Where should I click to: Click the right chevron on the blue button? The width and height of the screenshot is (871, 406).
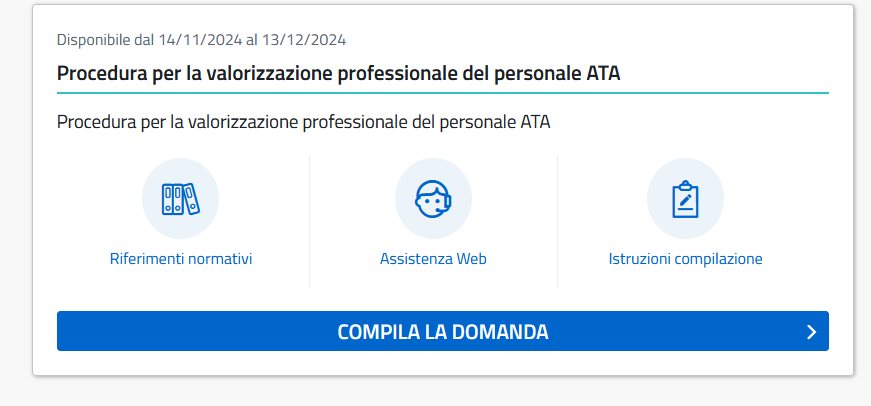pyautogui.click(x=812, y=332)
